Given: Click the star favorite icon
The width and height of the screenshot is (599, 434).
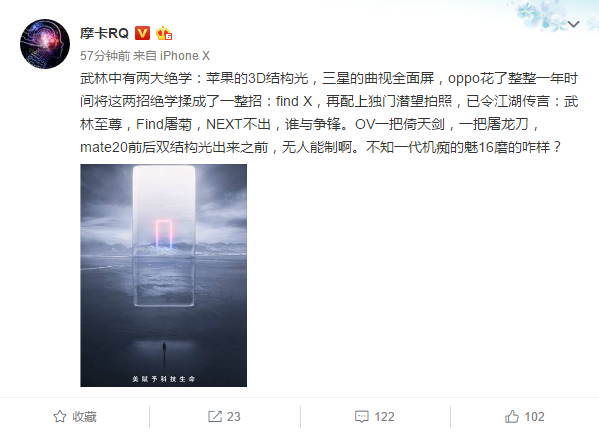Looking at the screenshot, I should click(x=60, y=416).
